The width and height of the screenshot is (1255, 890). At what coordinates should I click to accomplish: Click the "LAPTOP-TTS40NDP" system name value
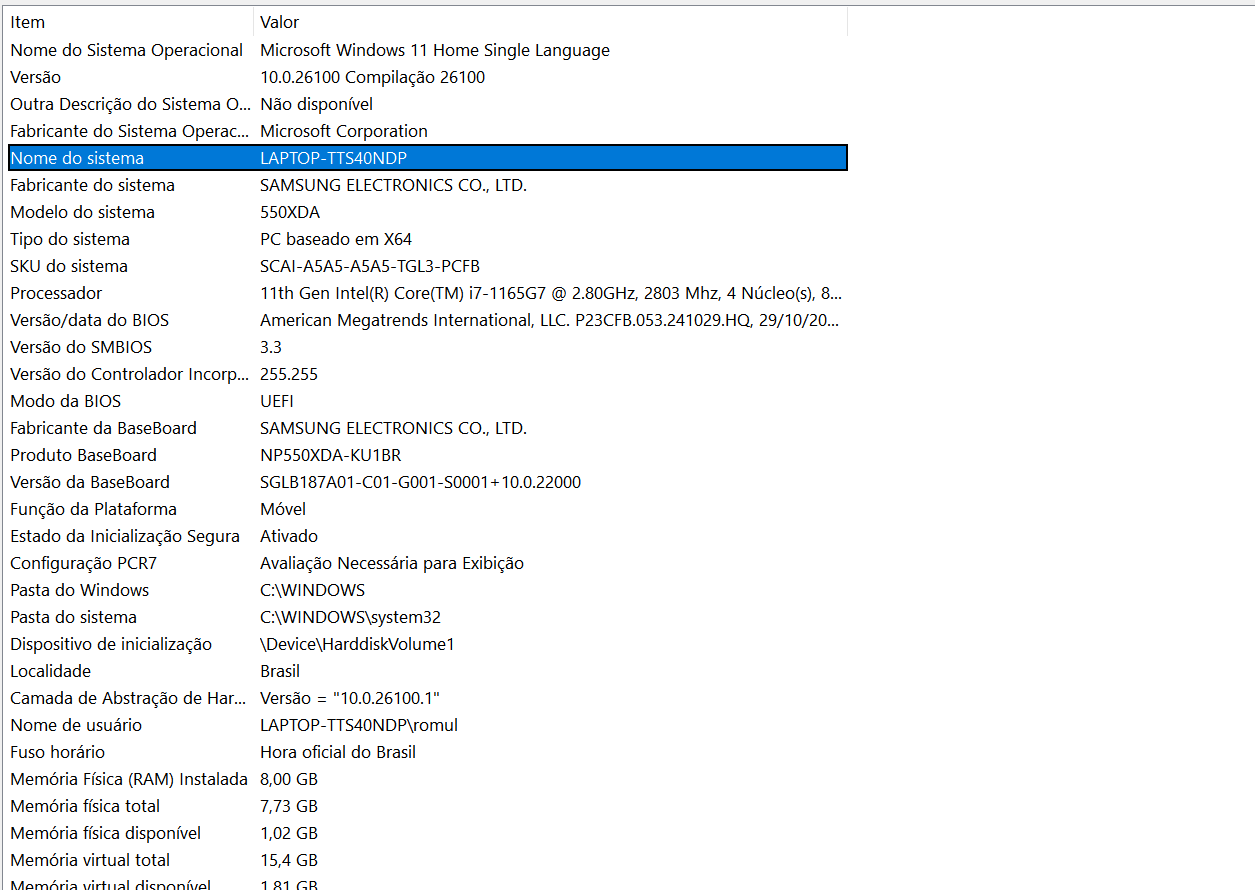(334, 158)
